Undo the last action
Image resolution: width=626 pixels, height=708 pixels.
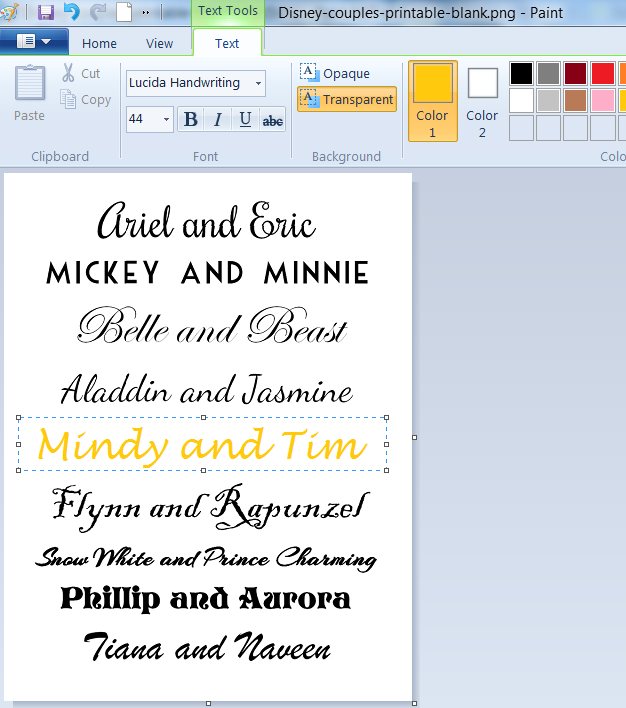pyautogui.click(x=72, y=13)
